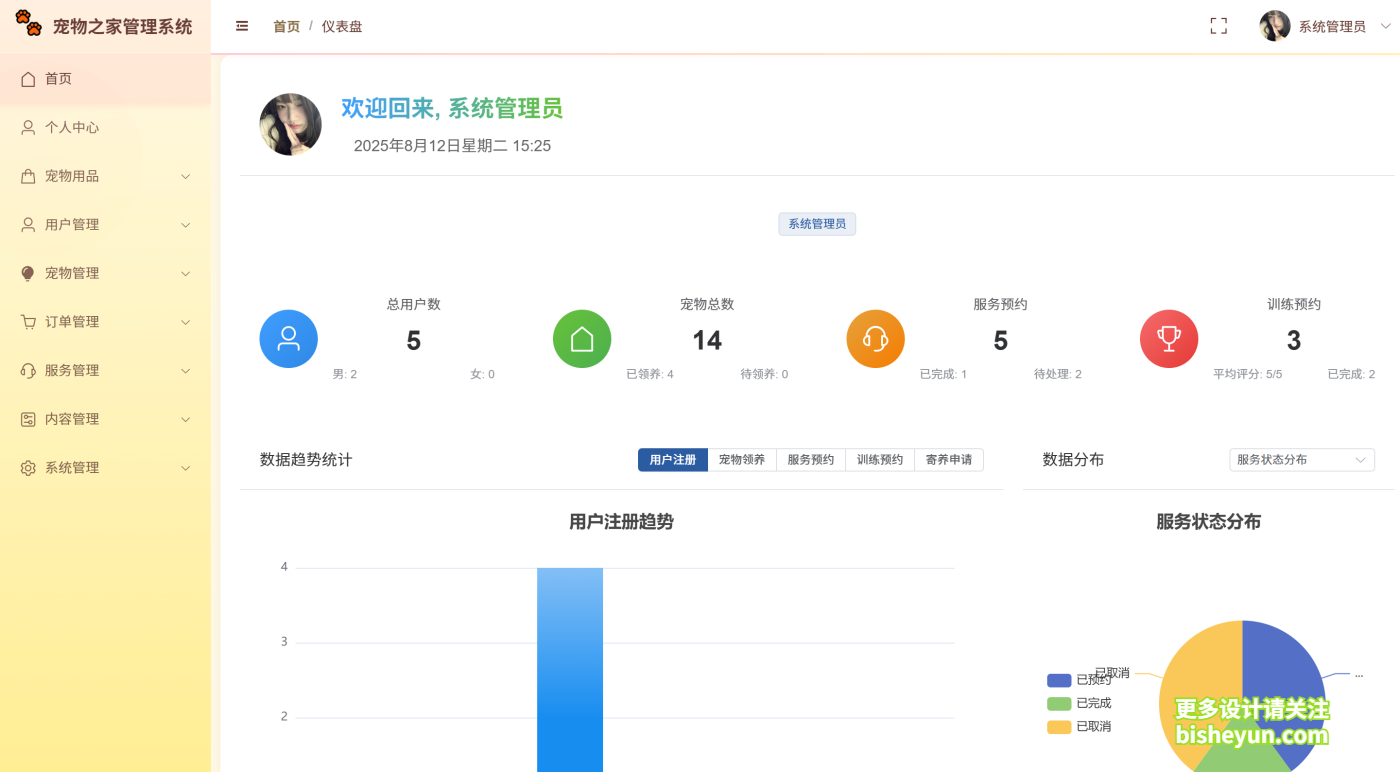
Task: Click the paw print logo icon
Action: click(x=28, y=23)
